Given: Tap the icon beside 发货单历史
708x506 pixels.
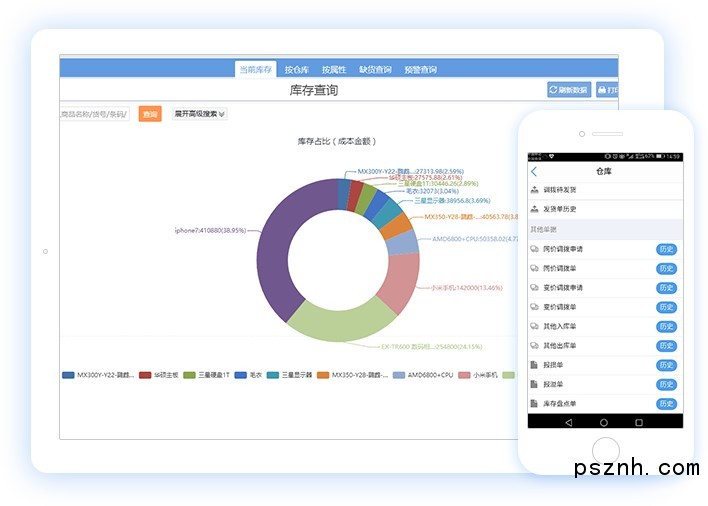Looking at the screenshot, I should pos(534,209).
